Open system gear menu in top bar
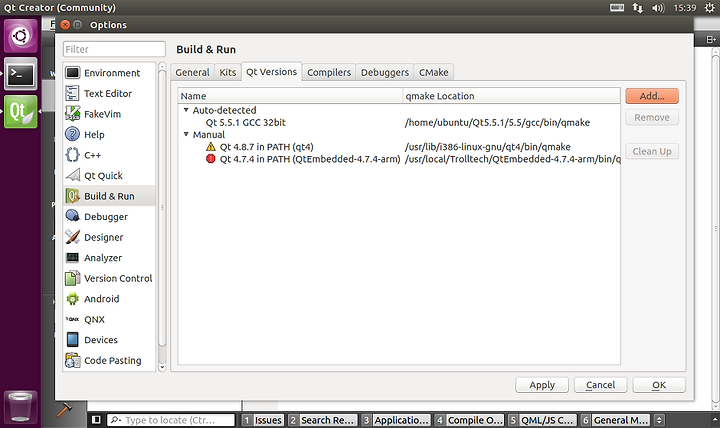 coord(709,8)
